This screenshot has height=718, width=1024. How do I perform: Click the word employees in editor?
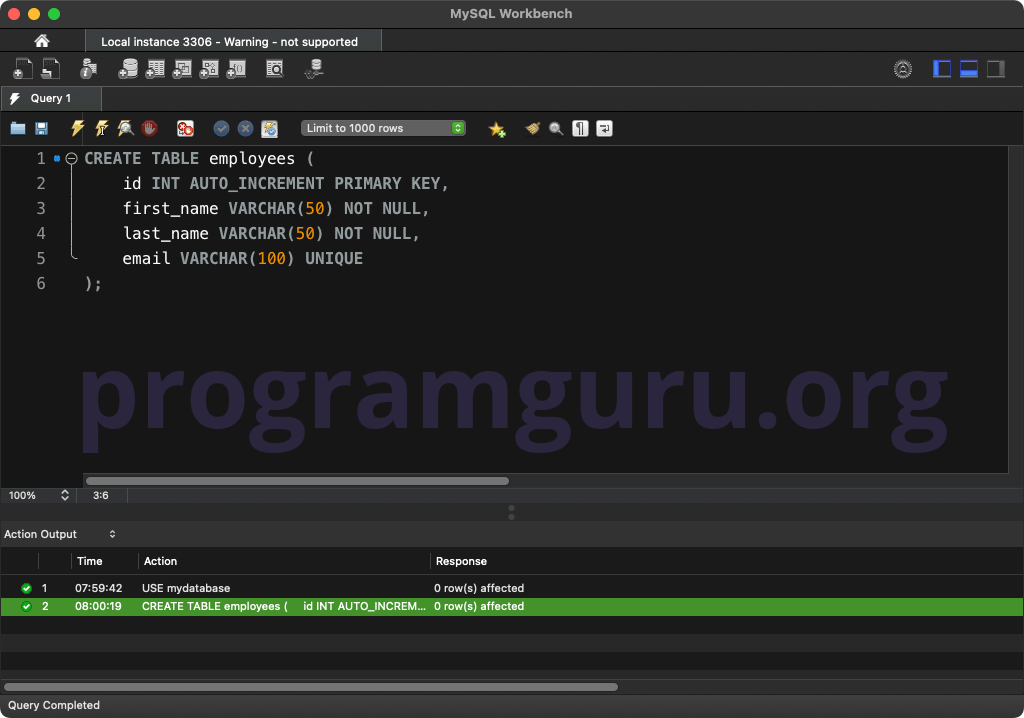click(252, 159)
